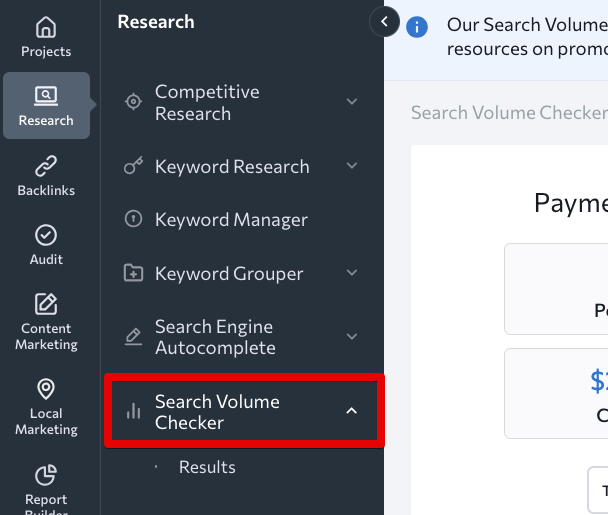Click the Search Volume Checker breadcrumb
Viewport: 608px width, 515px height.
click(509, 113)
